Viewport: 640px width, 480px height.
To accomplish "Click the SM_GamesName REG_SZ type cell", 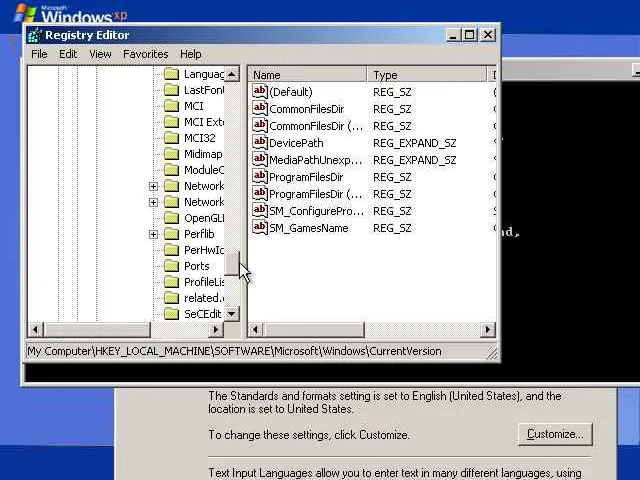I will pos(392,228).
